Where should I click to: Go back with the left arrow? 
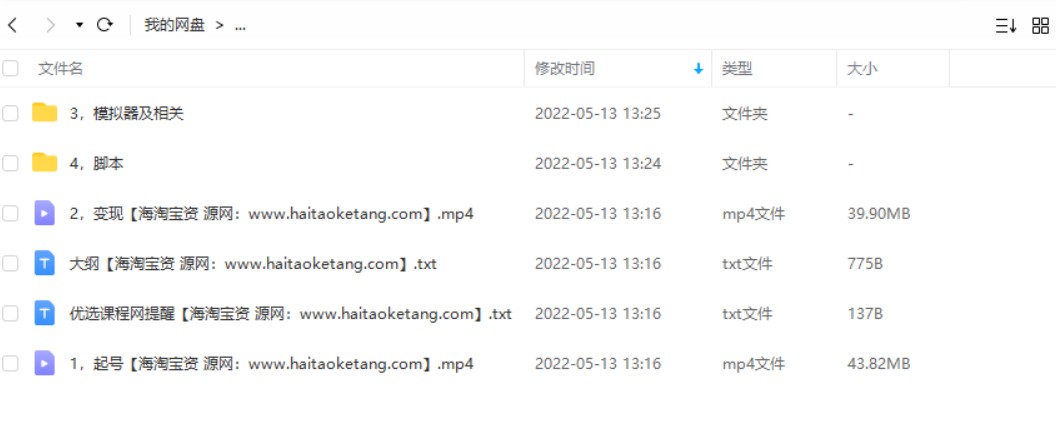(12, 26)
